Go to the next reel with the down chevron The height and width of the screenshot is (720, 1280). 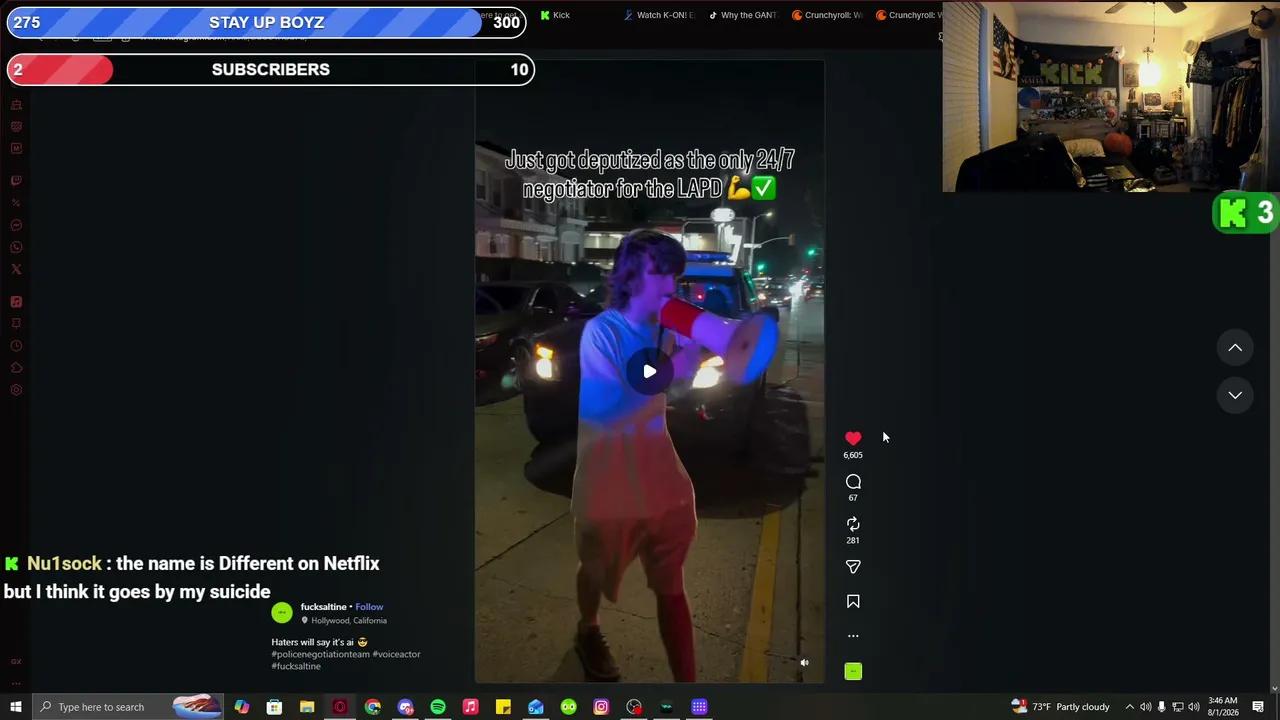click(1235, 395)
